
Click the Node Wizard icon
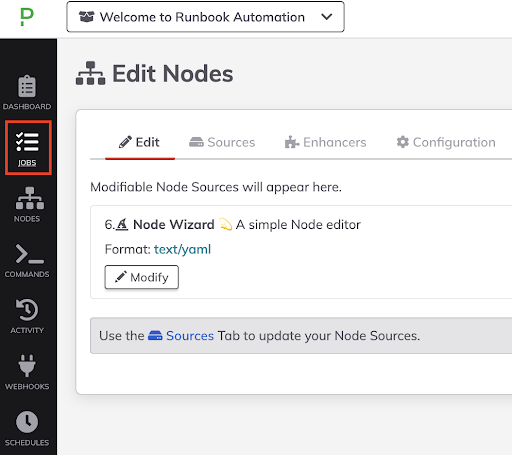point(122,224)
